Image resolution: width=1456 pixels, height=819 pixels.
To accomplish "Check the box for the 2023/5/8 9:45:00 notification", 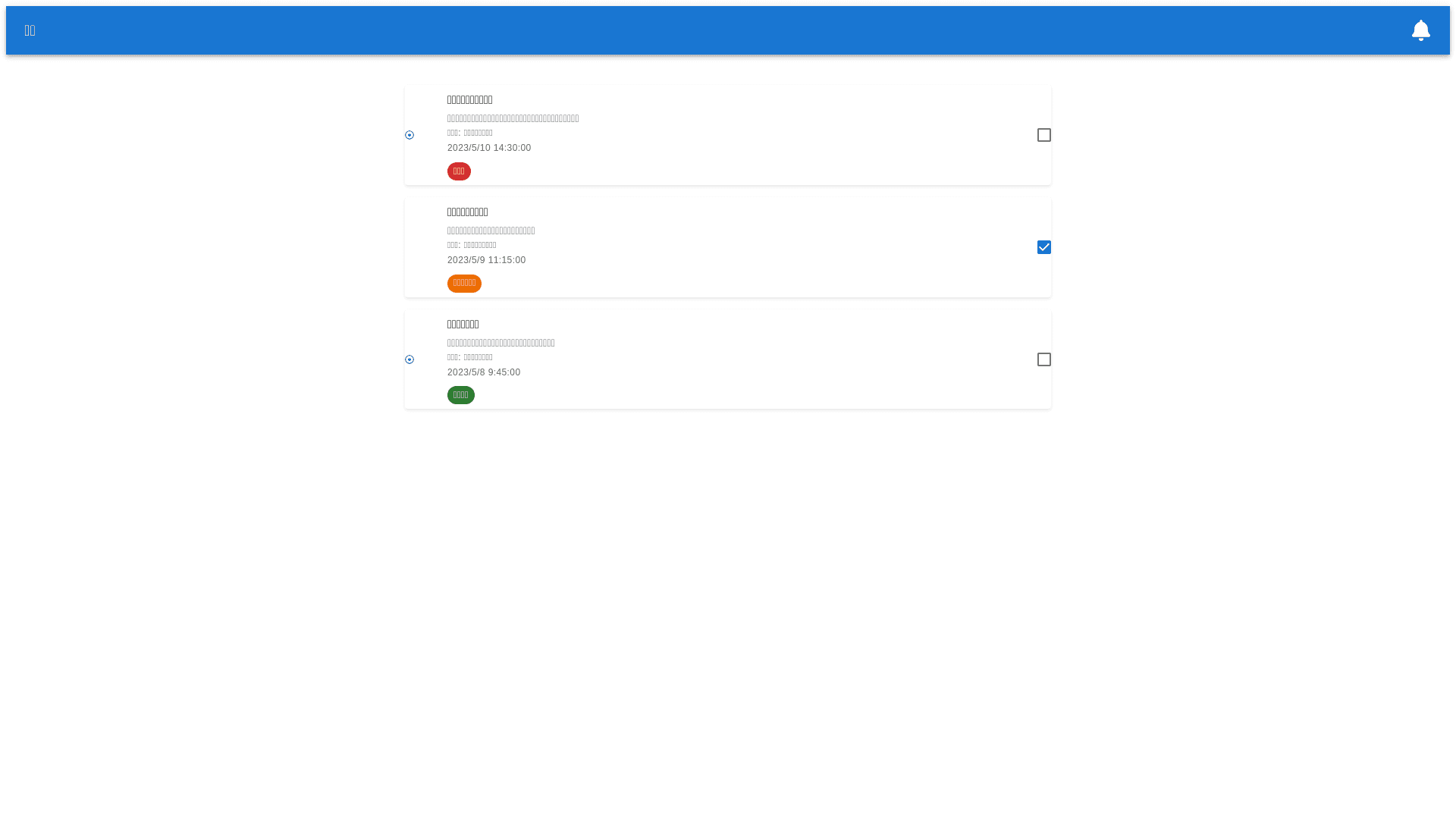I will [1043, 359].
